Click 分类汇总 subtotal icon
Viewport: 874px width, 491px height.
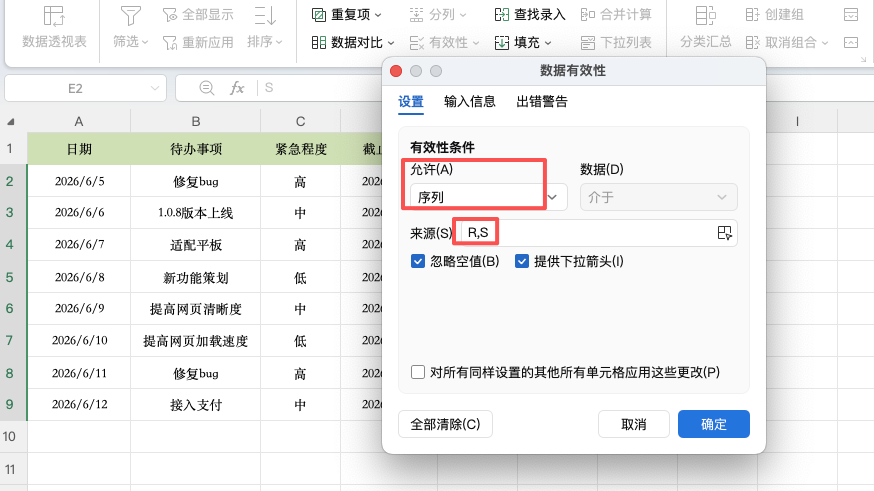[x=705, y=16]
